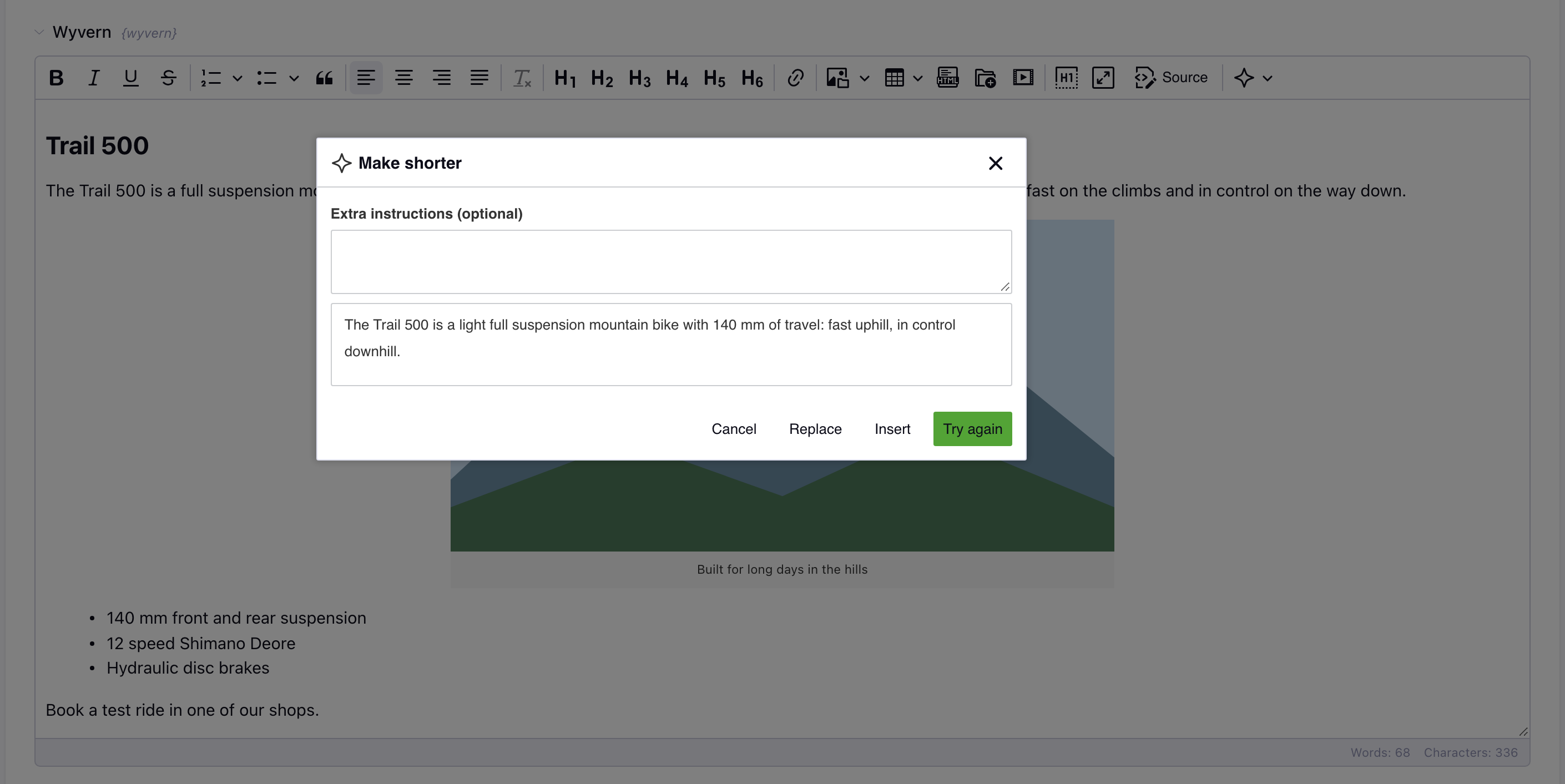Apply Heading 1 style
This screenshot has height=784, width=1565.
tap(564, 78)
